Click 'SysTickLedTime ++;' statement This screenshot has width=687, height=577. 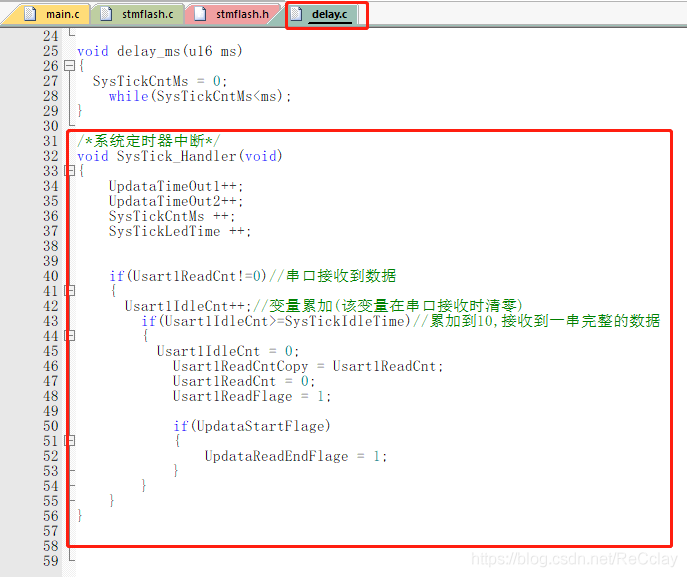coord(180,231)
